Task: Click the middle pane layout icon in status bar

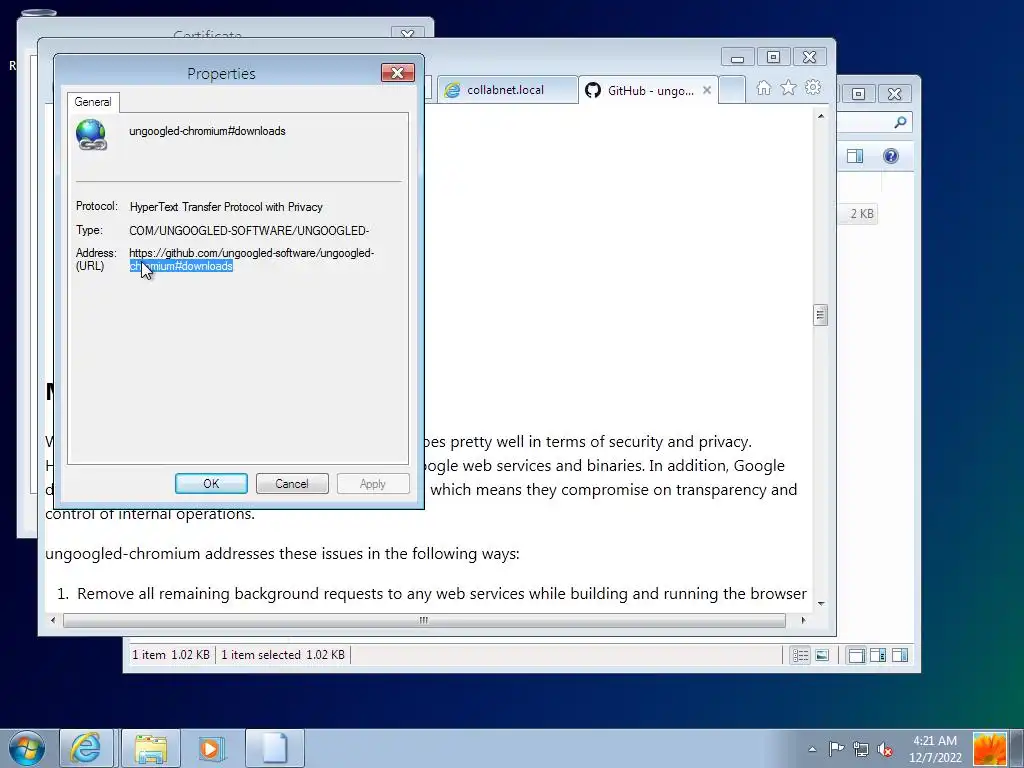Action: coord(878,655)
